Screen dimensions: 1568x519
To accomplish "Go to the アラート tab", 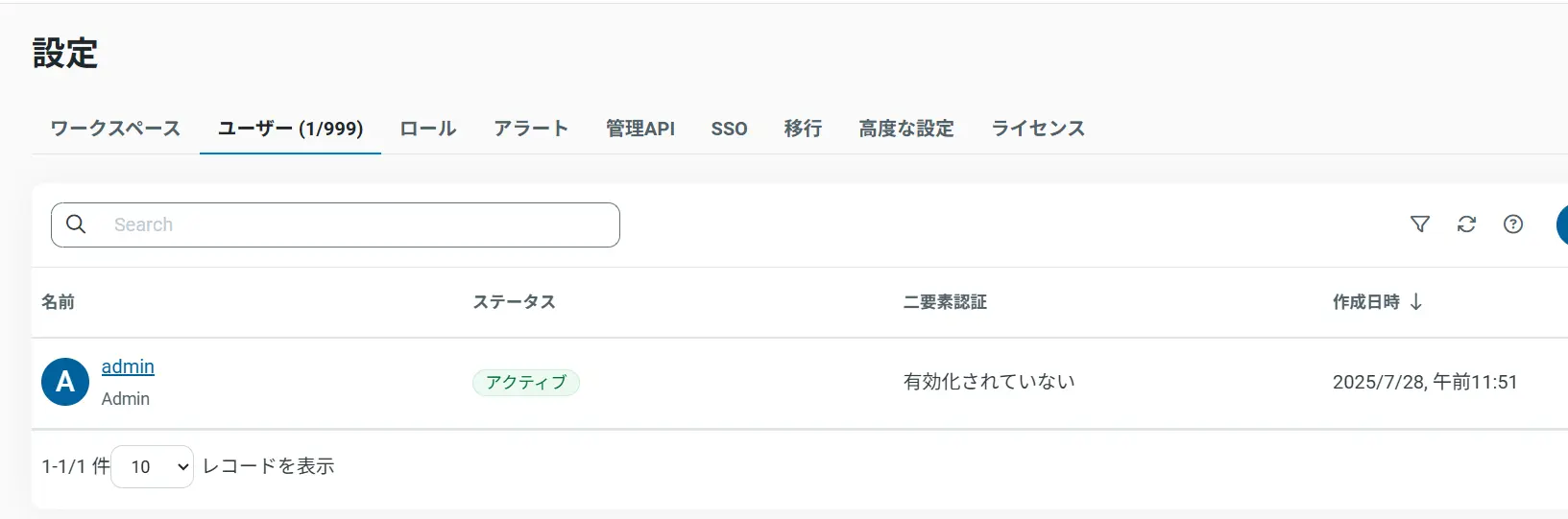I will click(531, 129).
